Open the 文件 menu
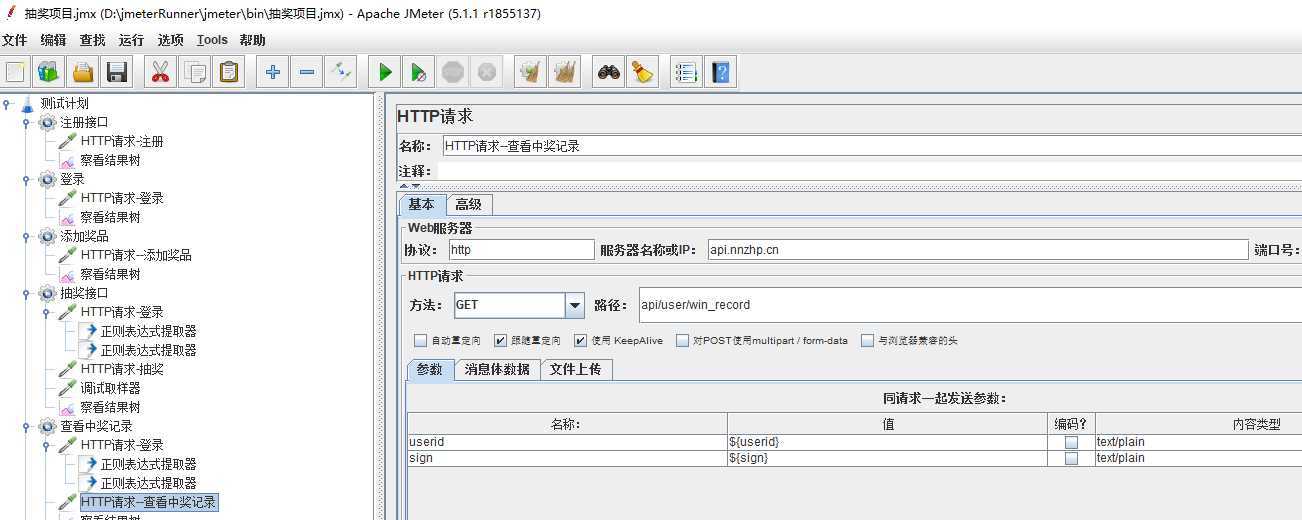The height and width of the screenshot is (520, 1302). (15, 40)
